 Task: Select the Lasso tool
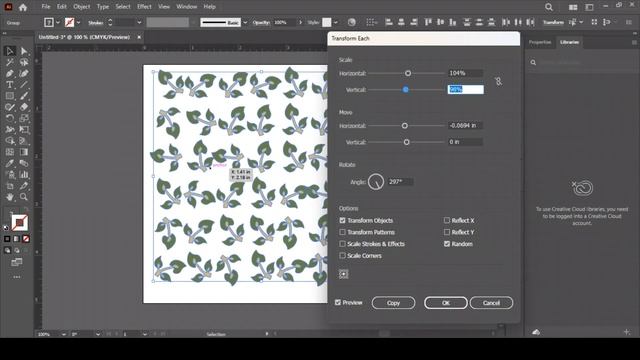[24, 62]
